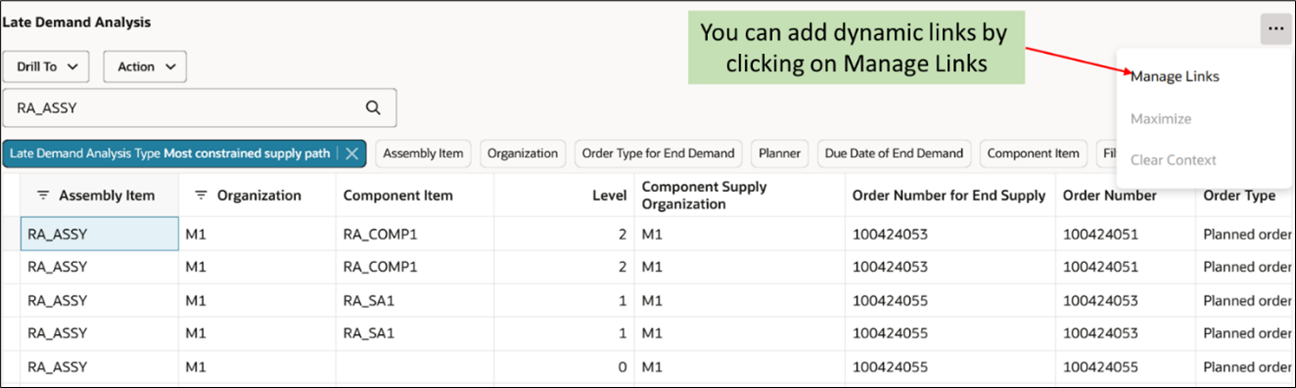Select the Clear Context menu entry

1173,160
